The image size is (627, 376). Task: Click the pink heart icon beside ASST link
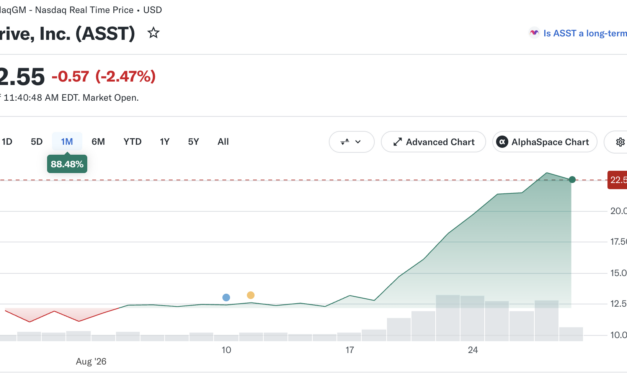534,33
